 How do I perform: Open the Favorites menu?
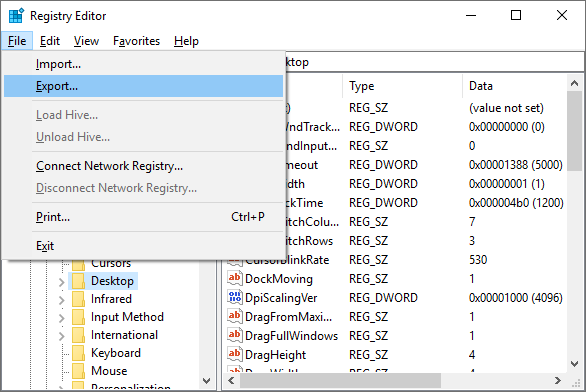pos(136,41)
